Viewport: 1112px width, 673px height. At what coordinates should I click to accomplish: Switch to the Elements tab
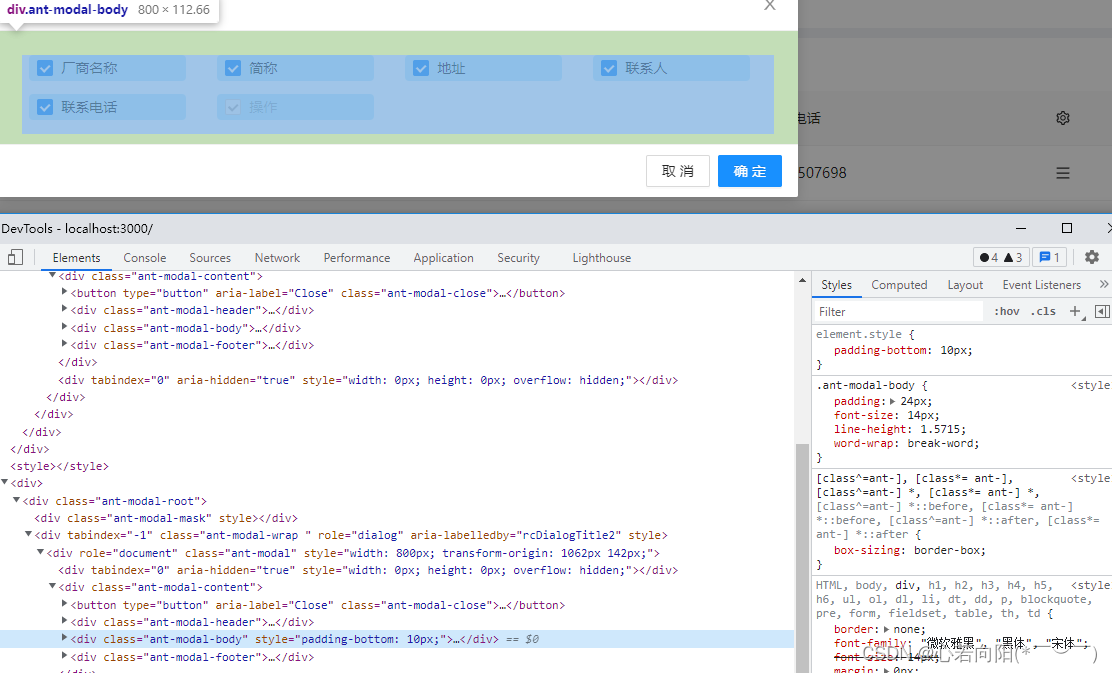click(x=77, y=257)
